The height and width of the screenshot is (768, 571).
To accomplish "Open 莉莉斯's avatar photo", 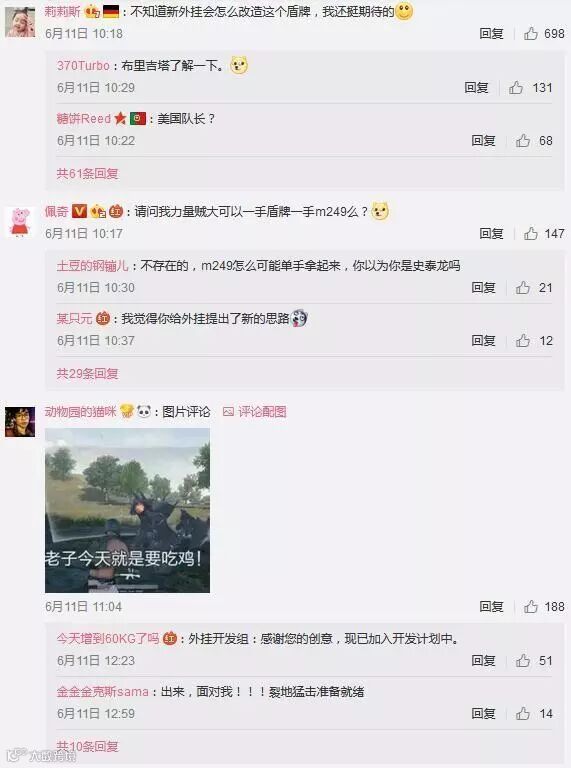I will click(20, 22).
